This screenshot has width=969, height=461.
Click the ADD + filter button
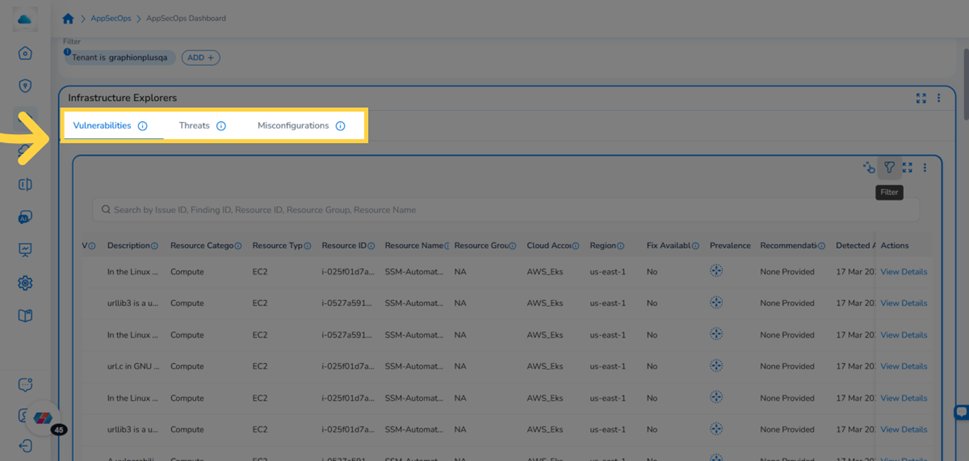[x=201, y=57]
